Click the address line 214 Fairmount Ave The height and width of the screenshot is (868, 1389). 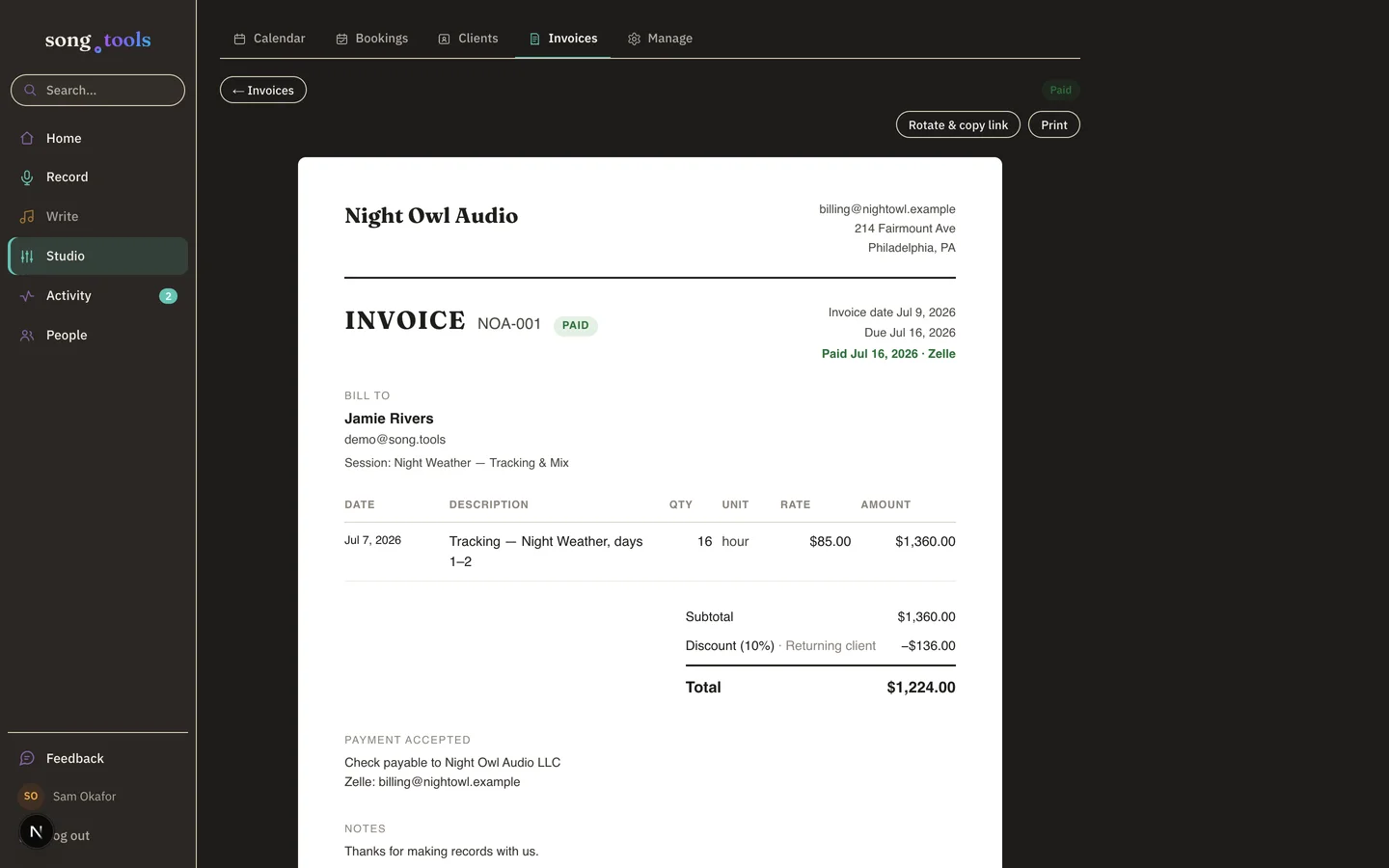pos(905,229)
